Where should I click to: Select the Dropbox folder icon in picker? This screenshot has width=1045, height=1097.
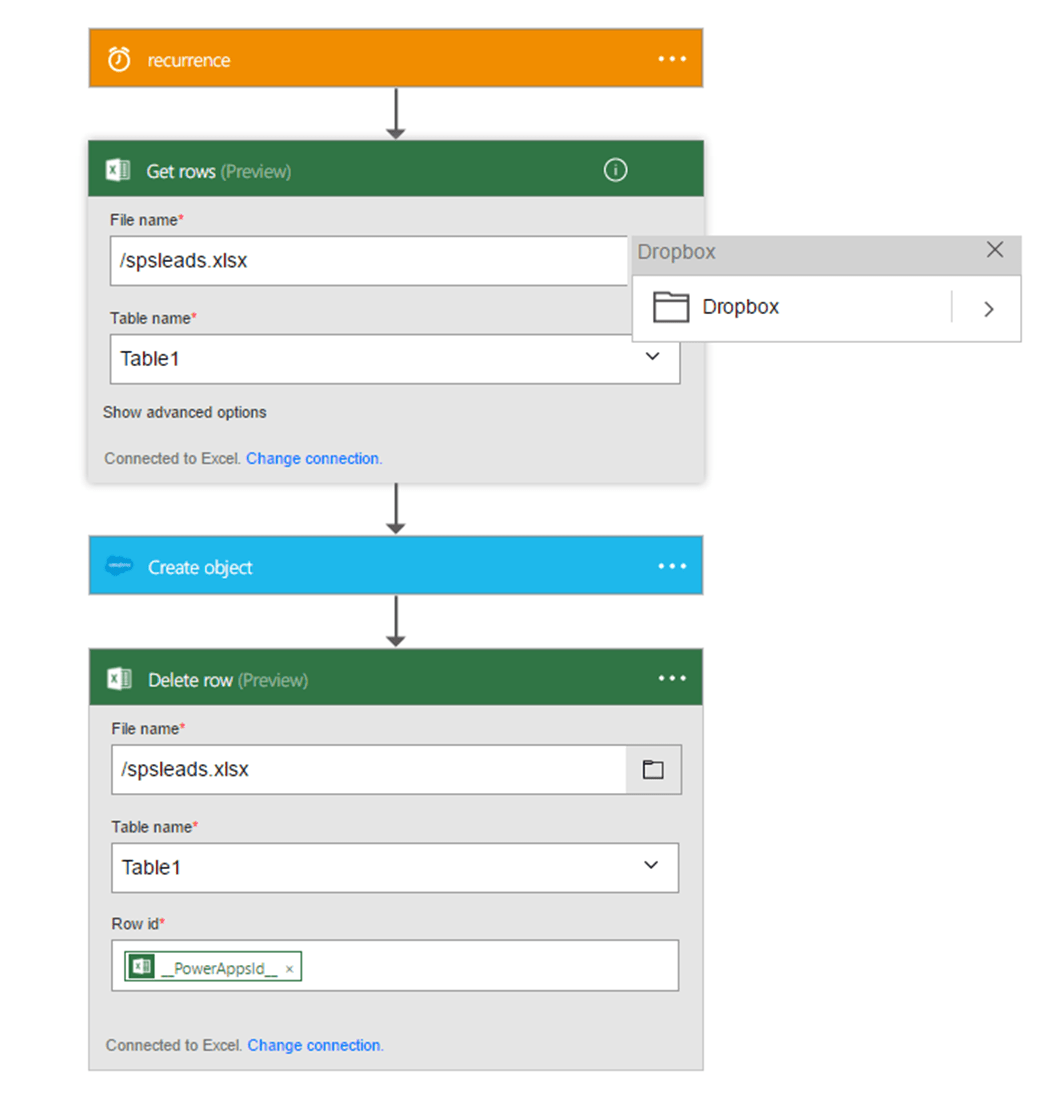671,307
